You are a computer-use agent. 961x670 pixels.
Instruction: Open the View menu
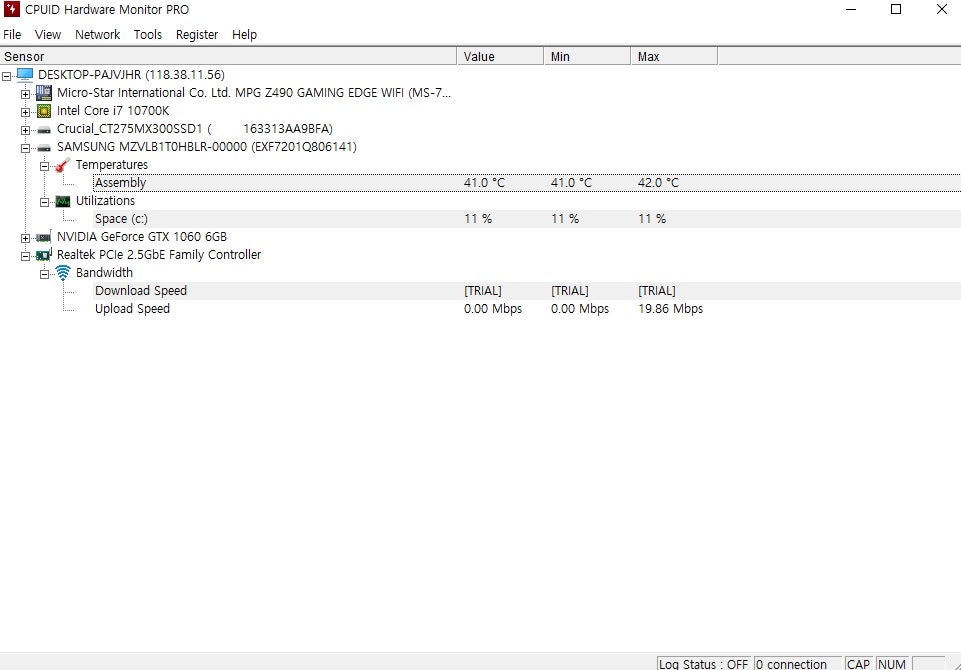click(48, 34)
